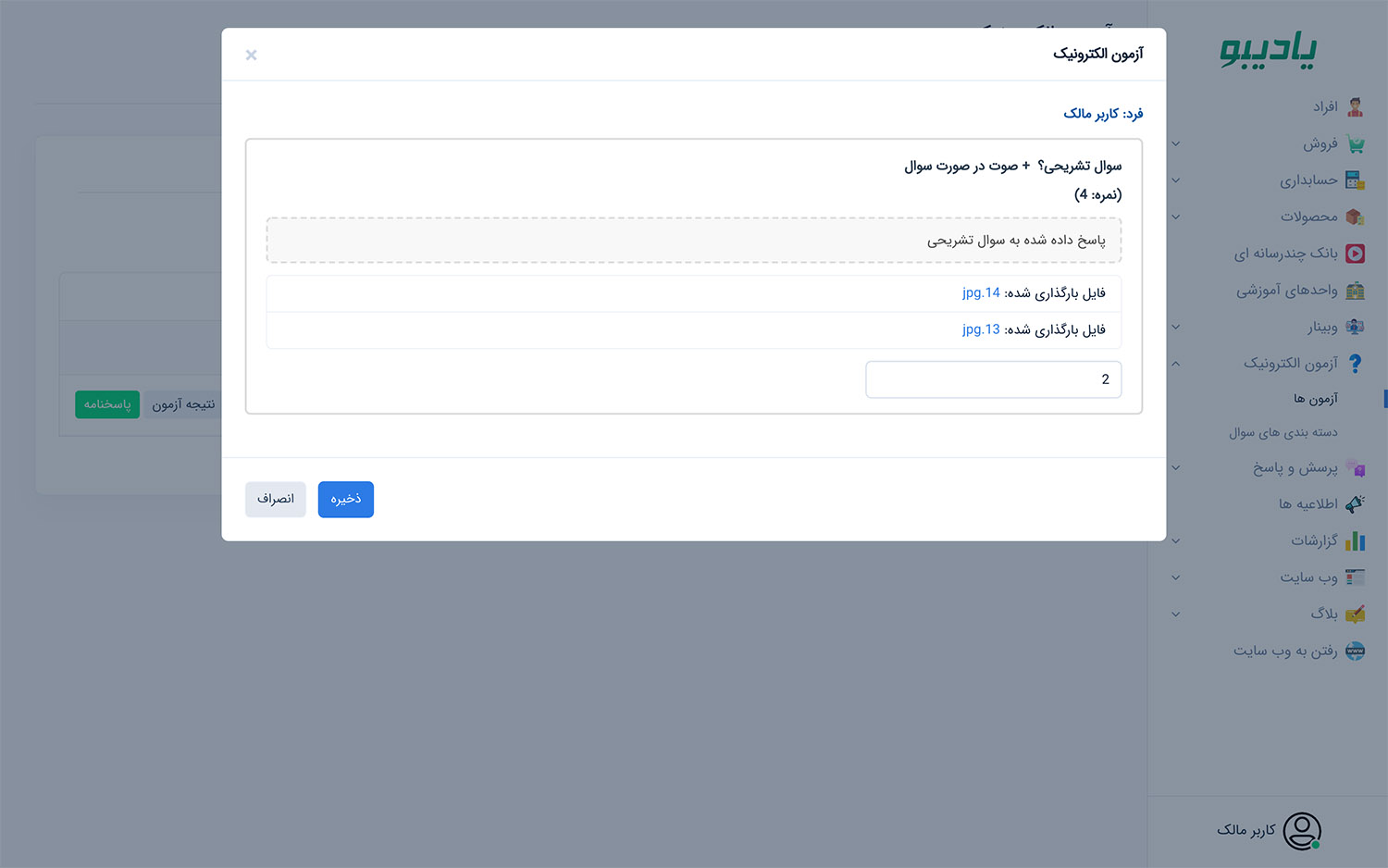Select the حسابداری calculator icon
Image resolution: width=1388 pixels, height=868 pixels.
pos(1355,180)
